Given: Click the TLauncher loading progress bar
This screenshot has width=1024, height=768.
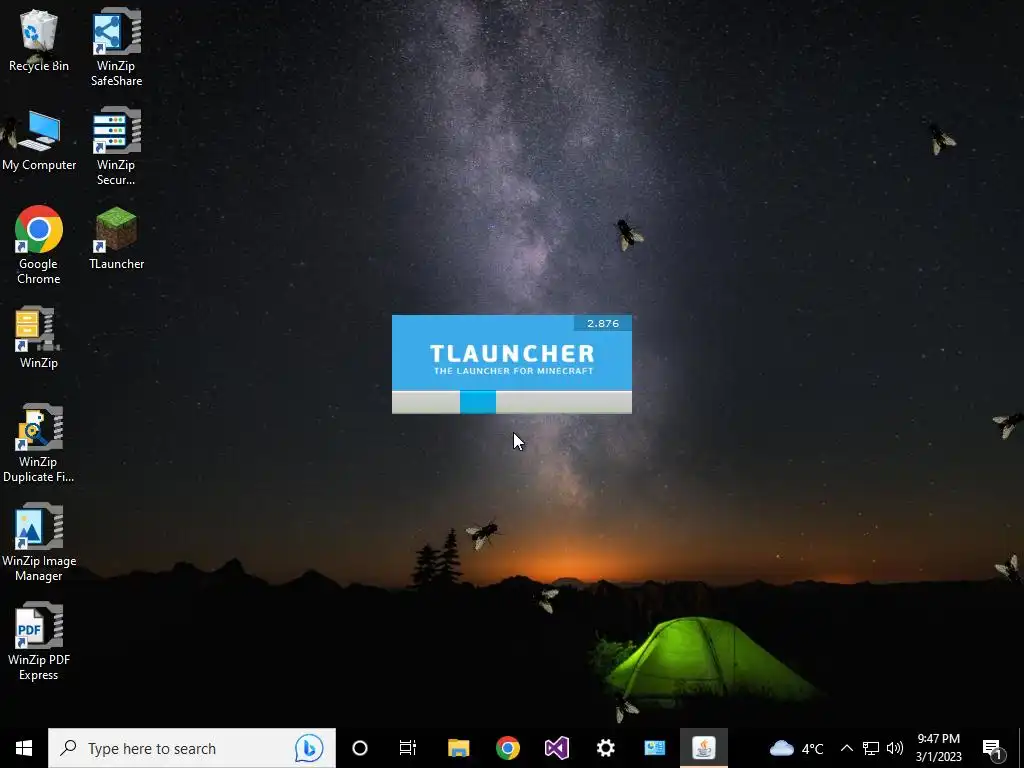Looking at the screenshot, I should [511, 402].
